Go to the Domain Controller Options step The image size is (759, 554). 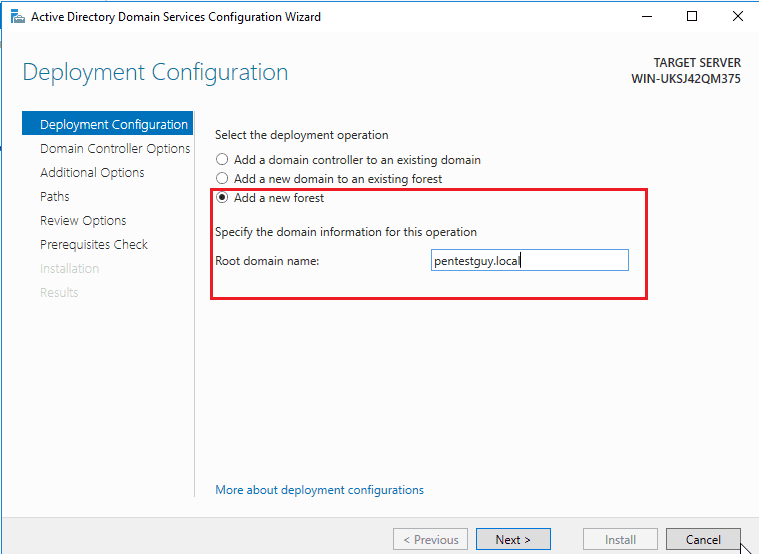coord(115,148)
